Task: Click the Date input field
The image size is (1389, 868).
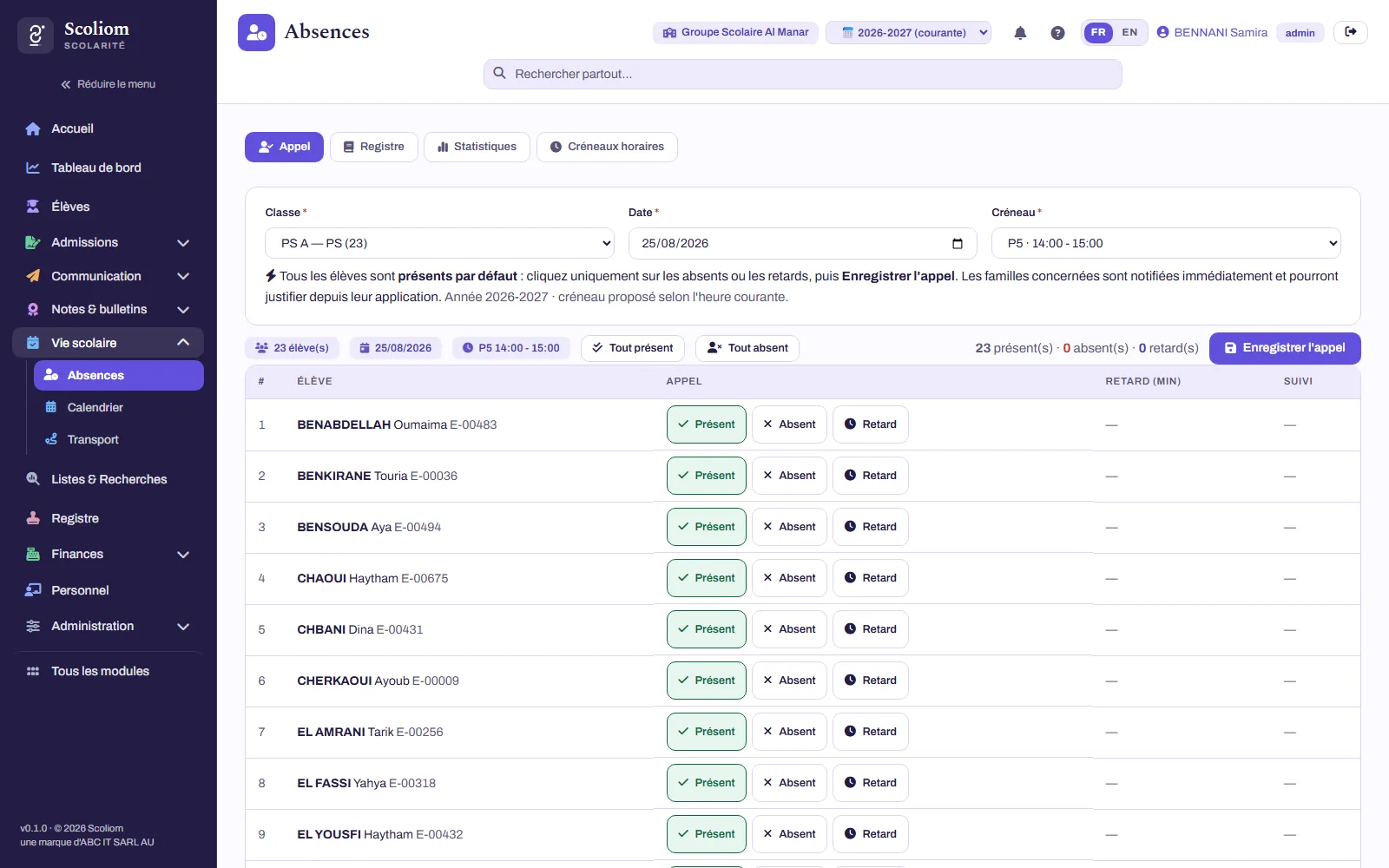Action: (x=802, y=243)
